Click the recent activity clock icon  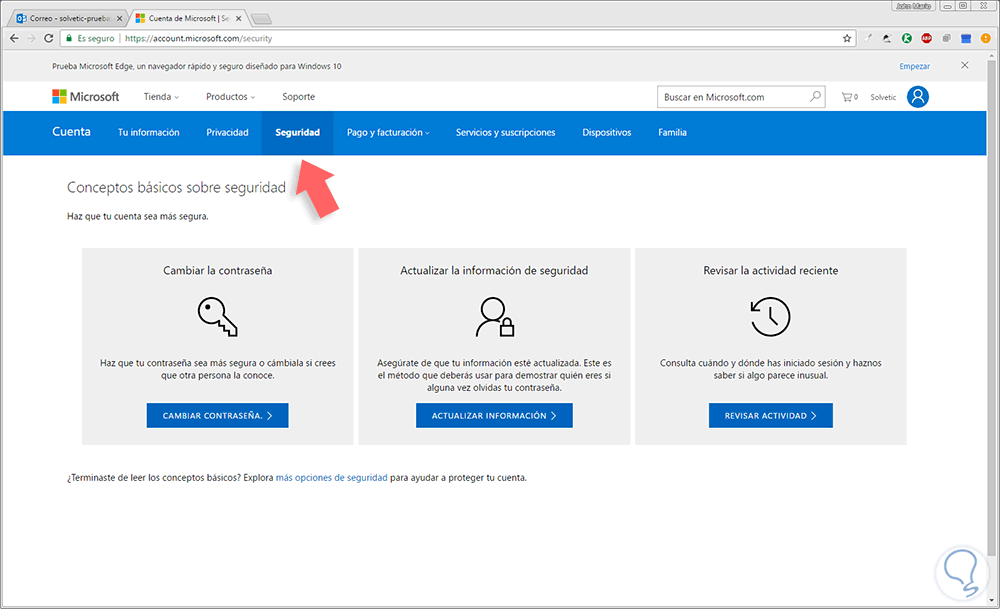[x=770, y=316]
